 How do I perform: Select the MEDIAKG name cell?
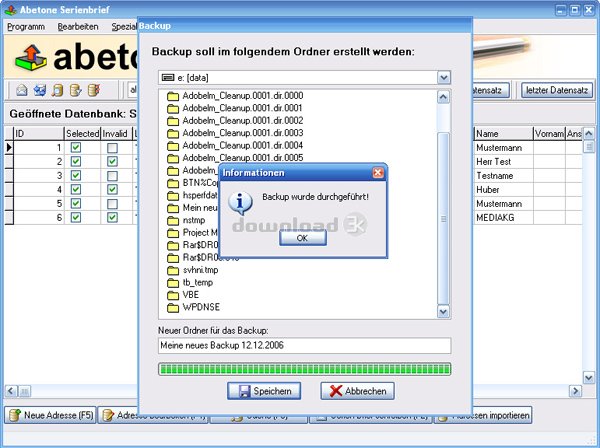click(x=504, y=218)
